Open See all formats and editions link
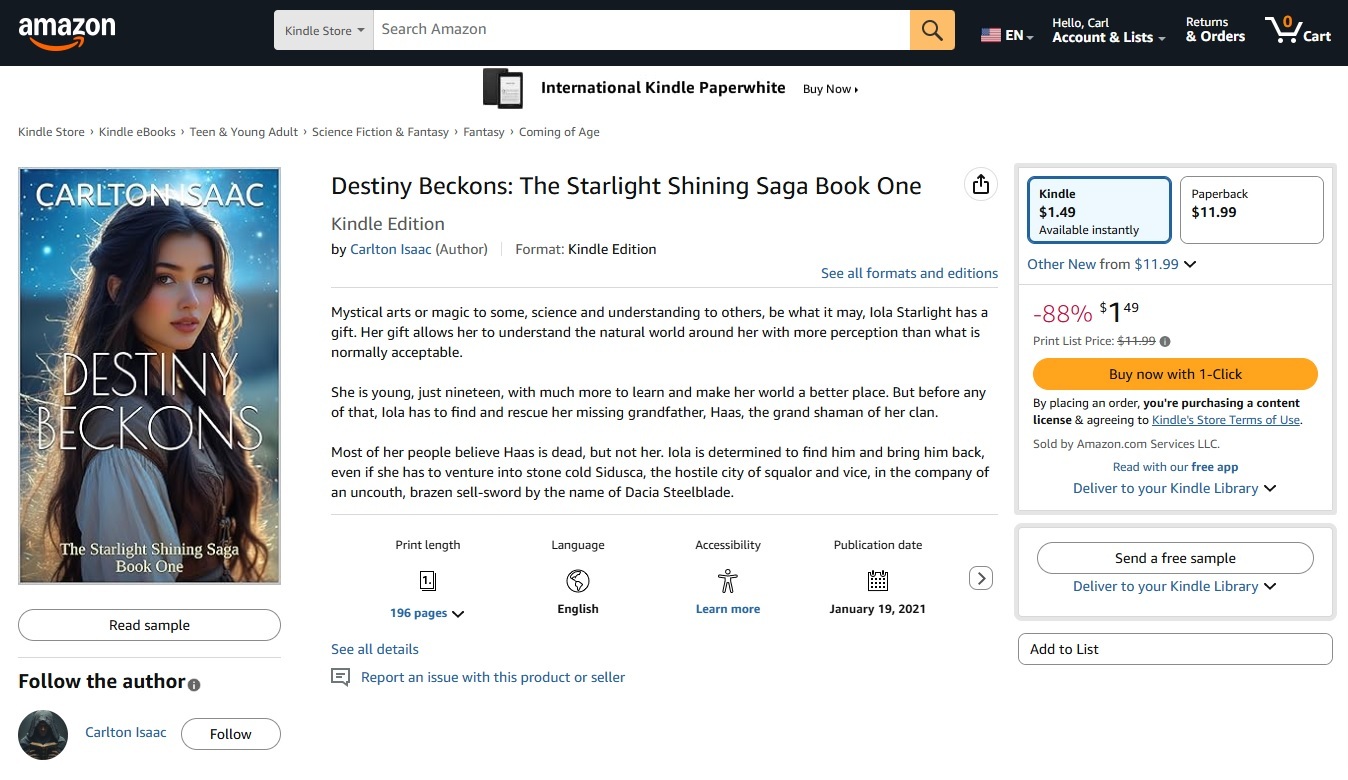Image resolution: width=1348 pixels, height=780 pixels. coord(909,273)
